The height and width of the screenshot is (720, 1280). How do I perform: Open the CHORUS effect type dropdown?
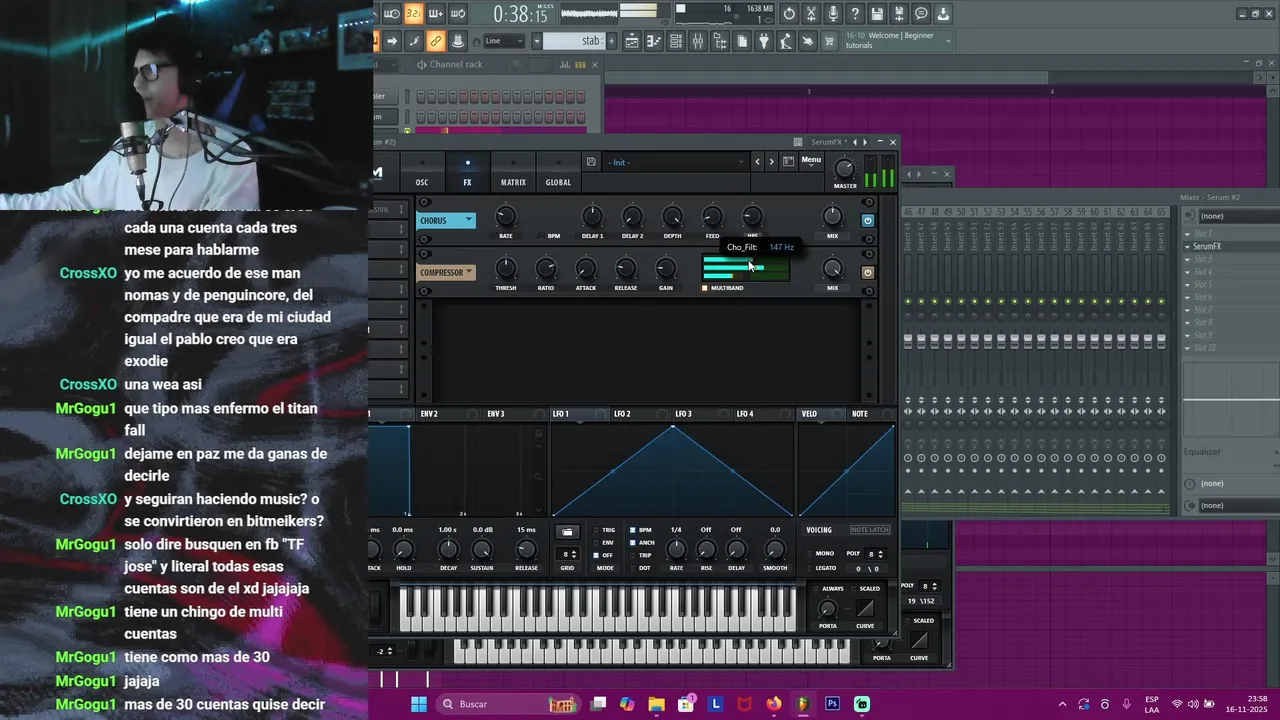[446, 220]
